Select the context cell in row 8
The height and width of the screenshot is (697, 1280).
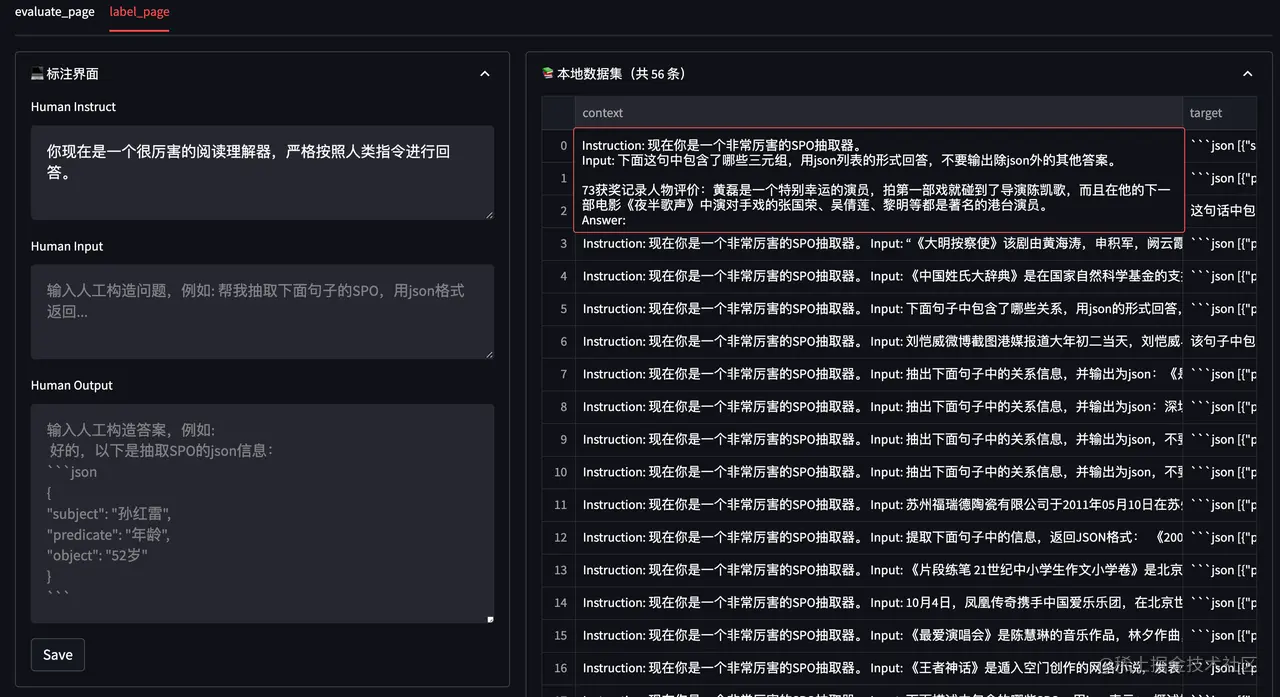pyautogui.click(x=878, y=407)
